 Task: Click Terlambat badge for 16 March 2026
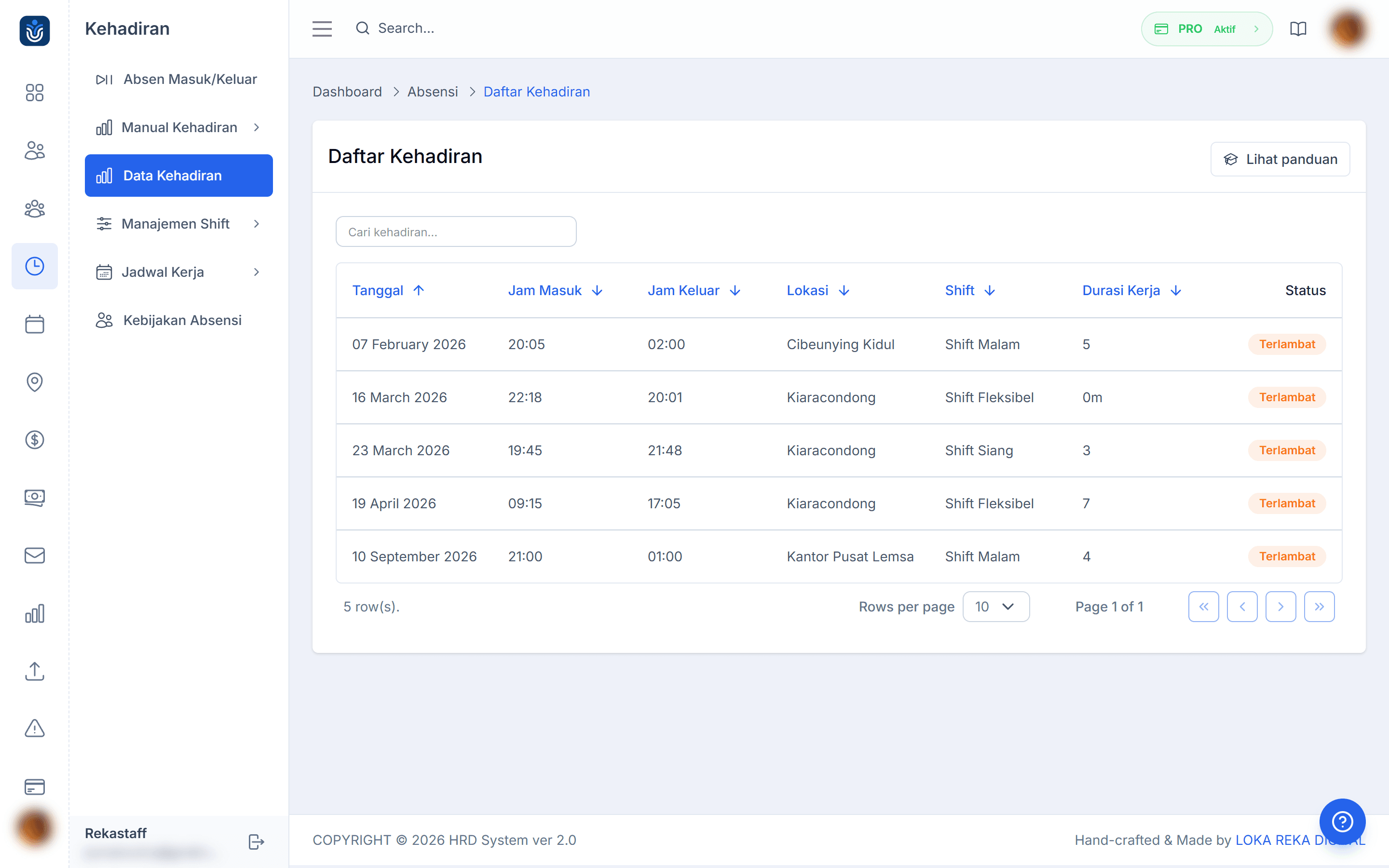click(x=1287, y=397)
